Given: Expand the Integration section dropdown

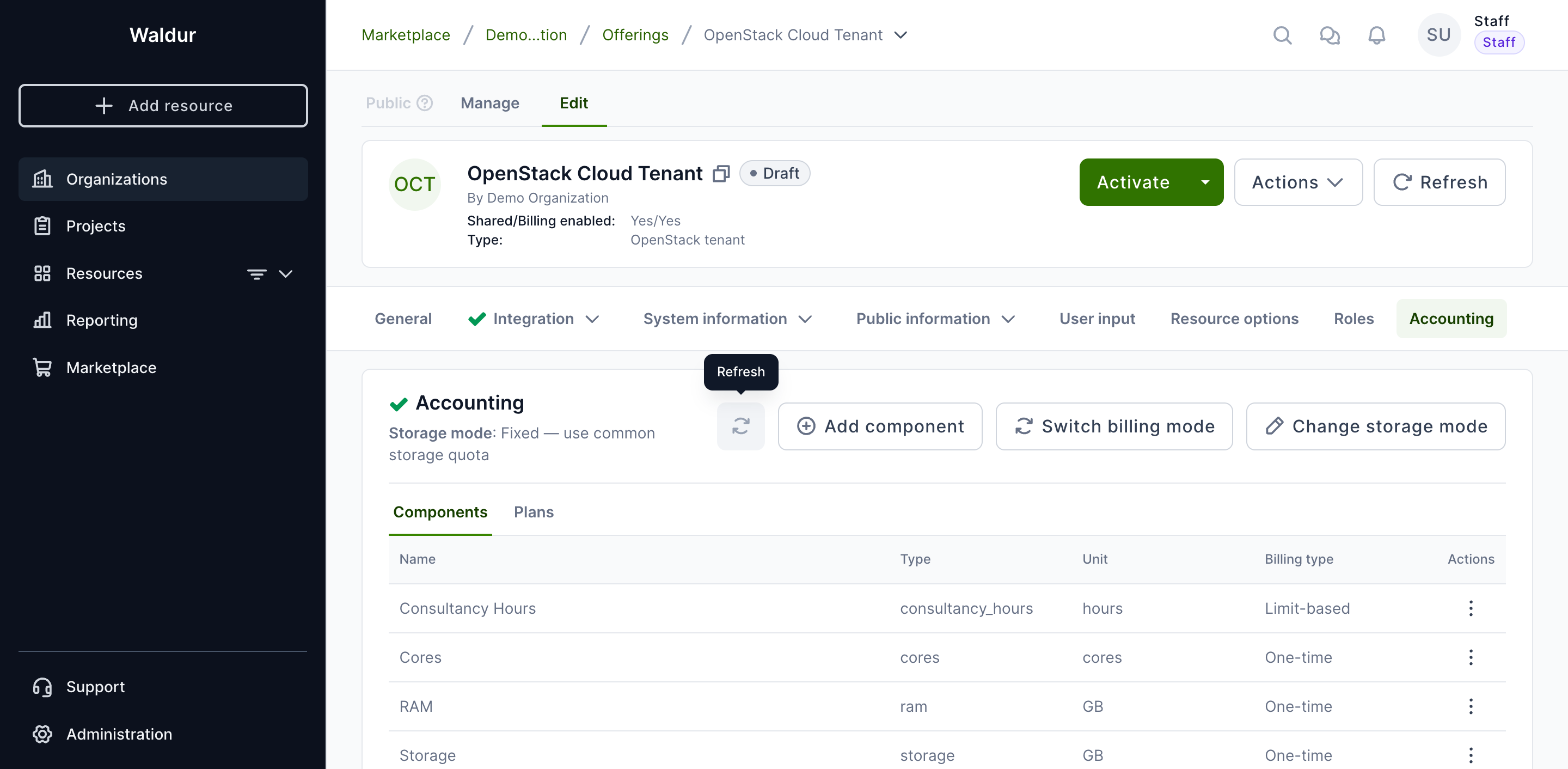Looking at the screenshot, I should point(592,319).
